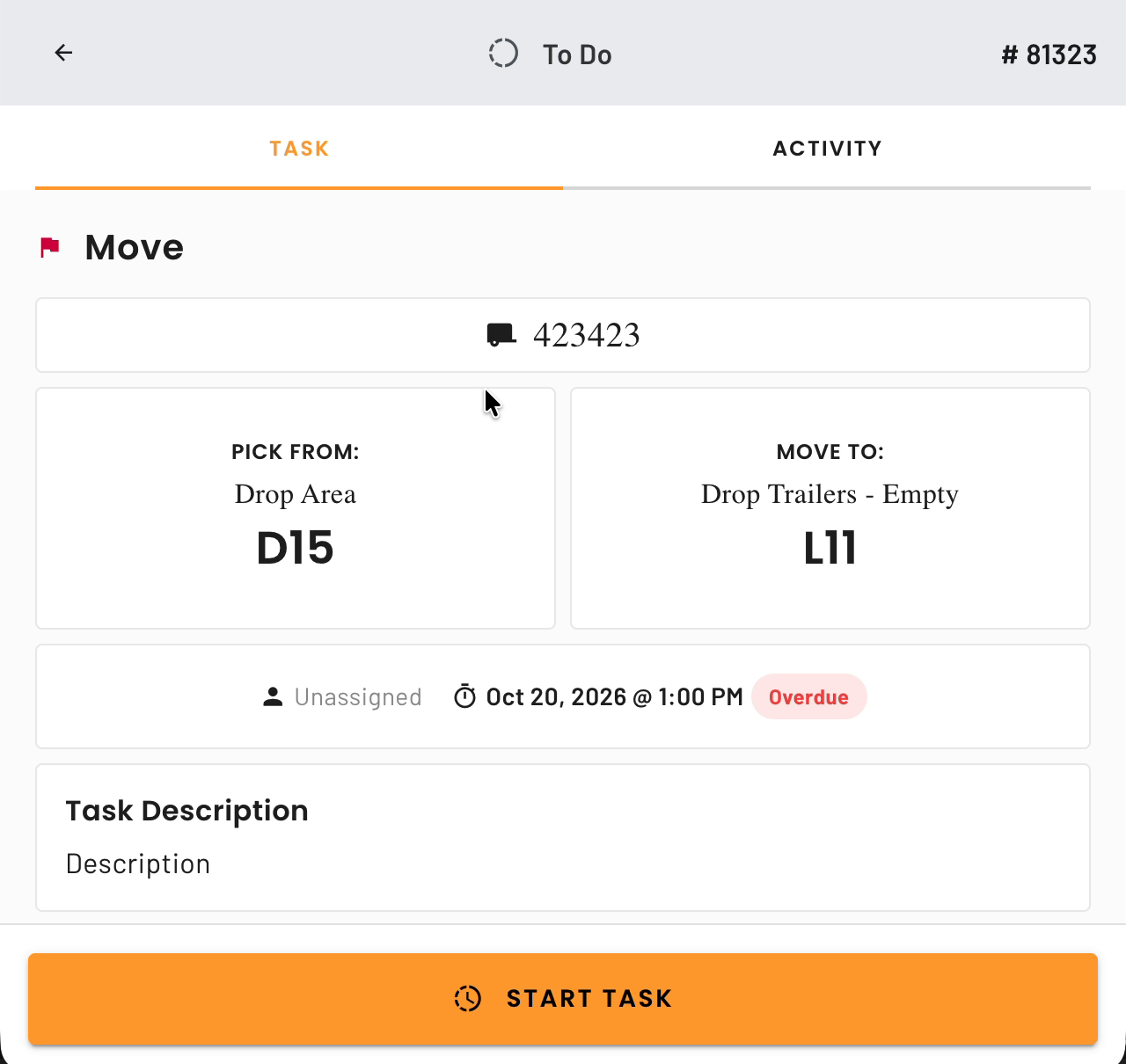The image size is (1126, 1064).
Task: Click the Task Description text area
Action: (563, 837)
